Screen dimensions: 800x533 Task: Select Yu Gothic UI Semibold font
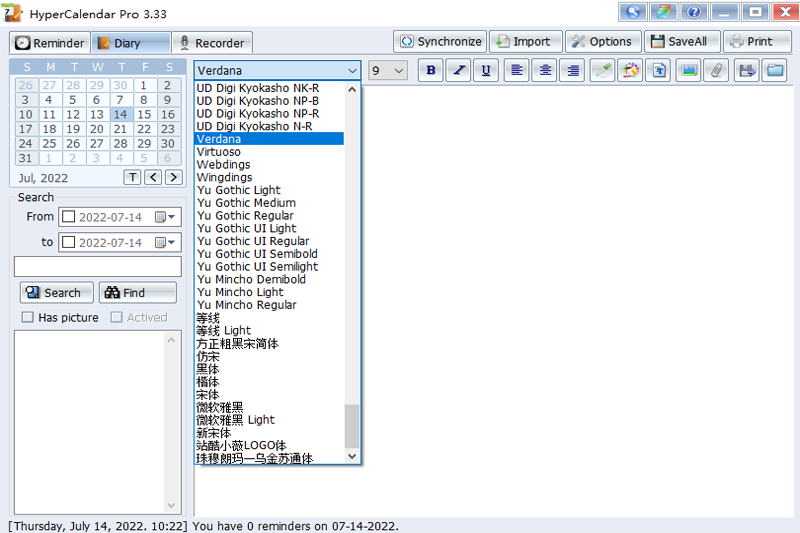click(x=269, y=253)
